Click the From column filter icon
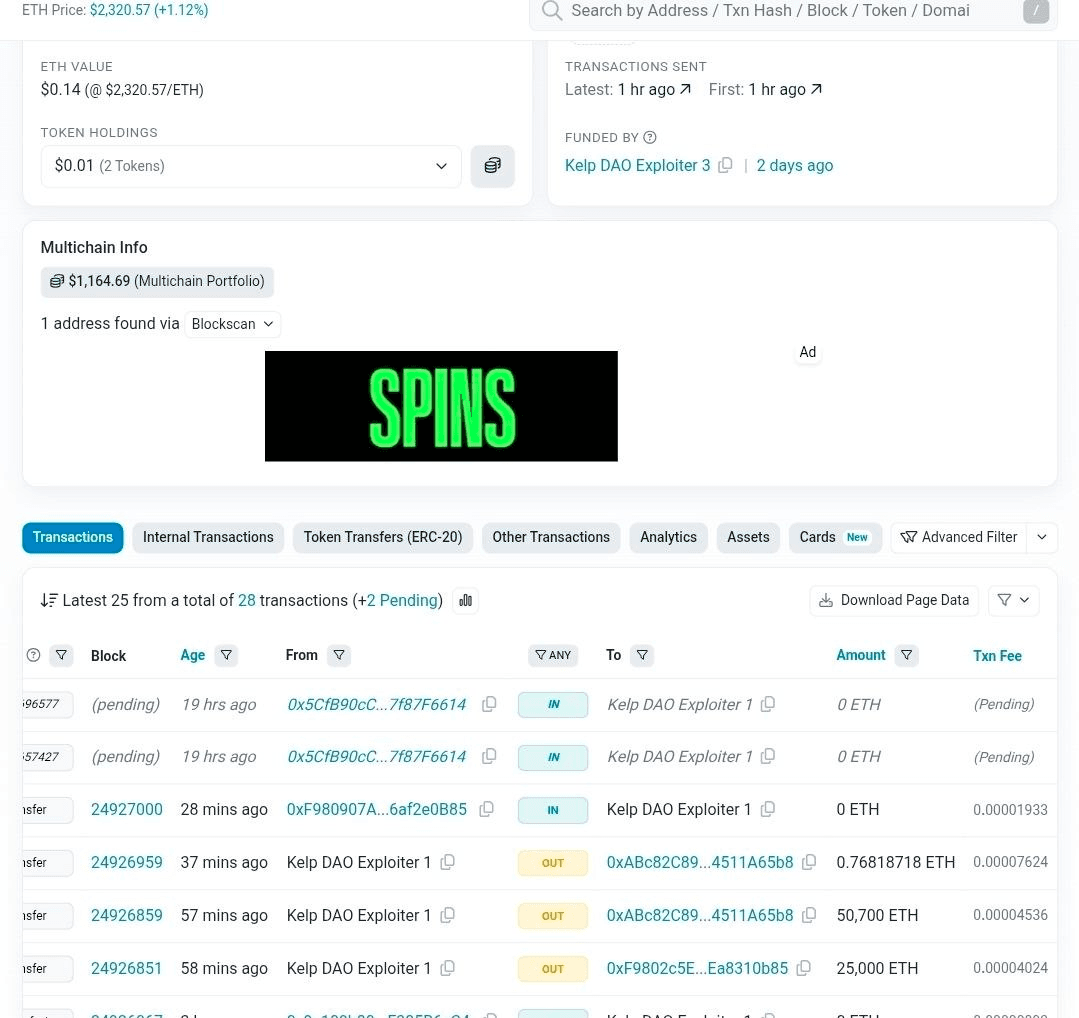Viewport: 1079px width, 1018px height. [x=339, y=655]
